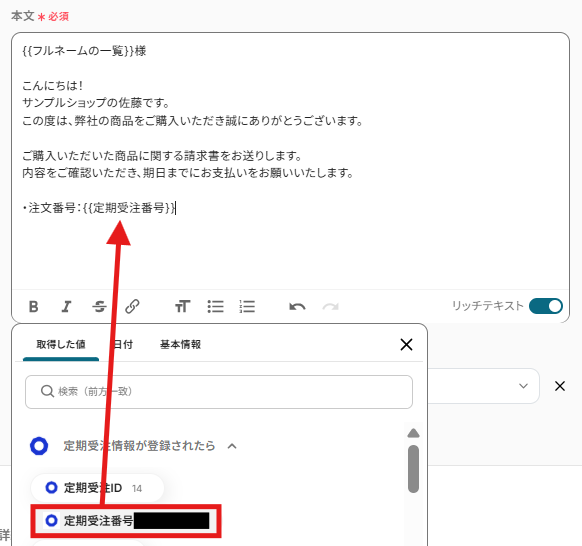Click the line starting ご購入いただいた商品に関する

click(162, 156)
